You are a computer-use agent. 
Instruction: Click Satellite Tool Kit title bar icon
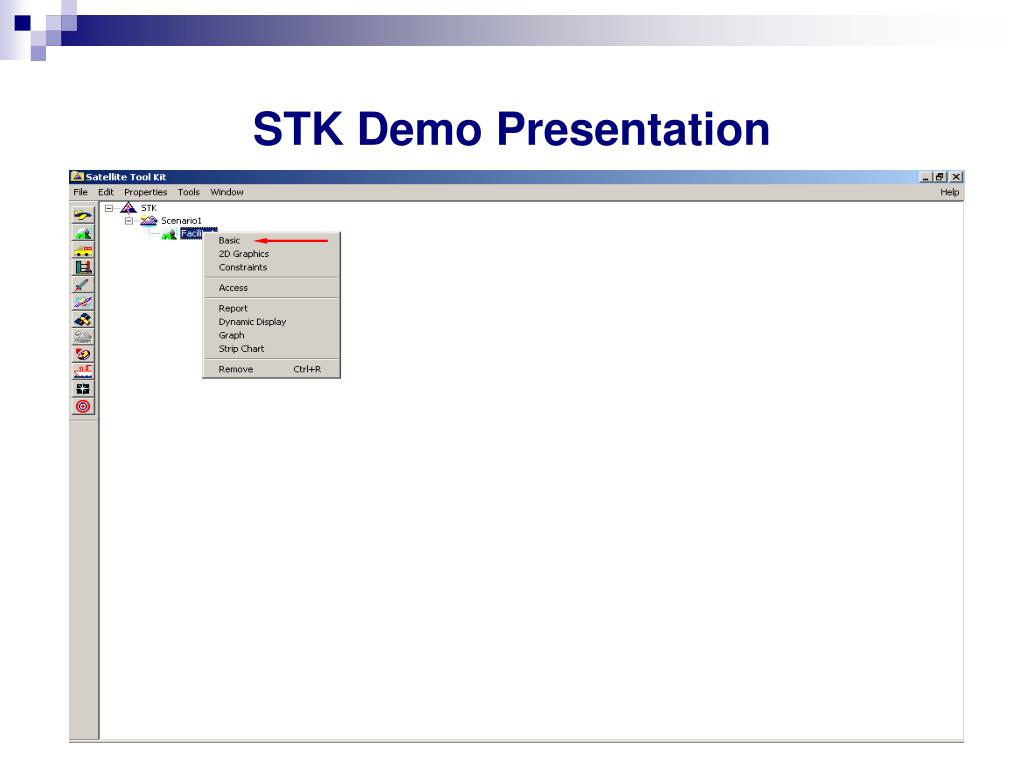click(78, 176)
